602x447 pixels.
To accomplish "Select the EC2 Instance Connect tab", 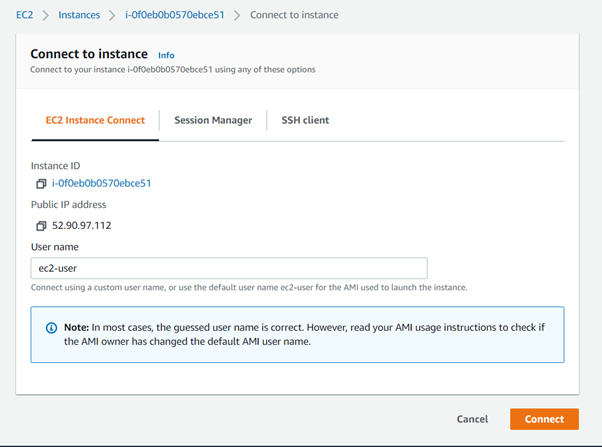I will 95,120.
